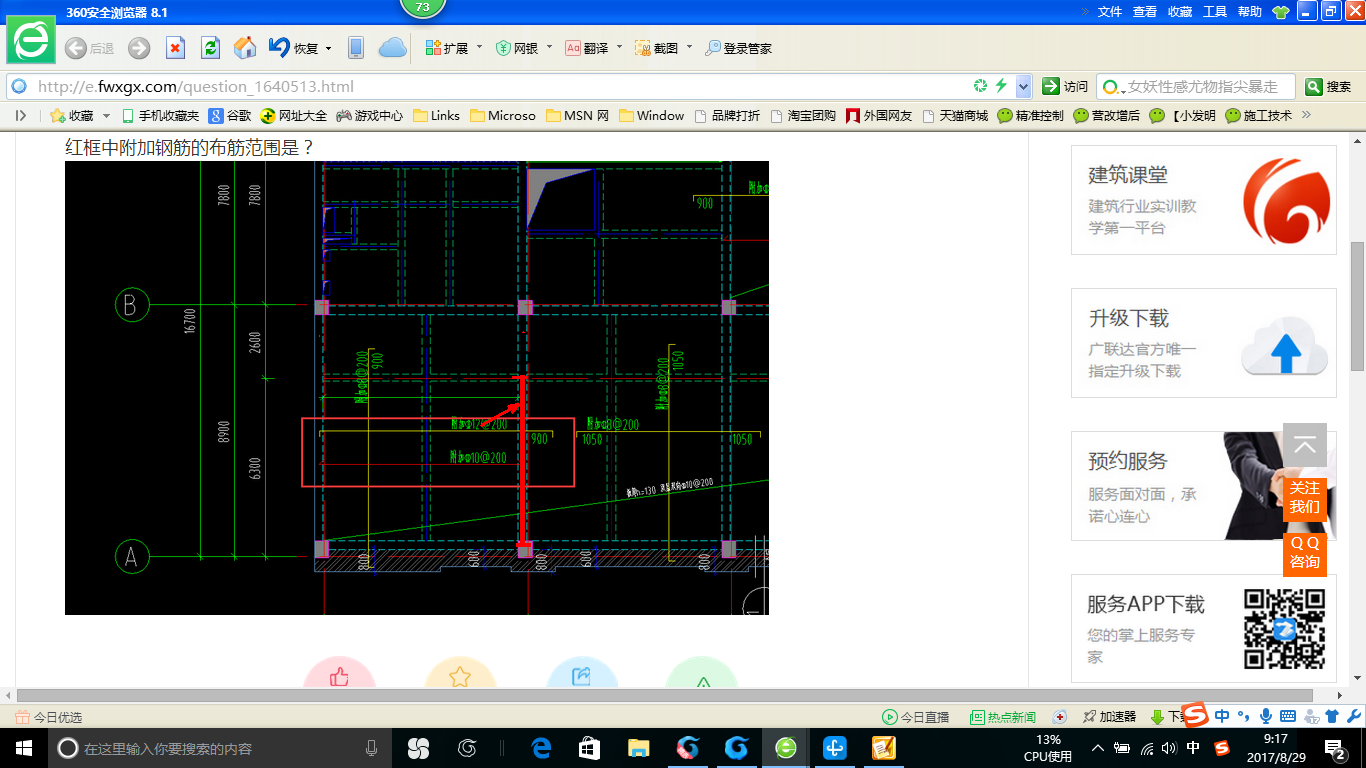The width and height of the screenshot is (1366, 768).
Task: Click the star favorite button below drawing
Action: tap(460, 673)
